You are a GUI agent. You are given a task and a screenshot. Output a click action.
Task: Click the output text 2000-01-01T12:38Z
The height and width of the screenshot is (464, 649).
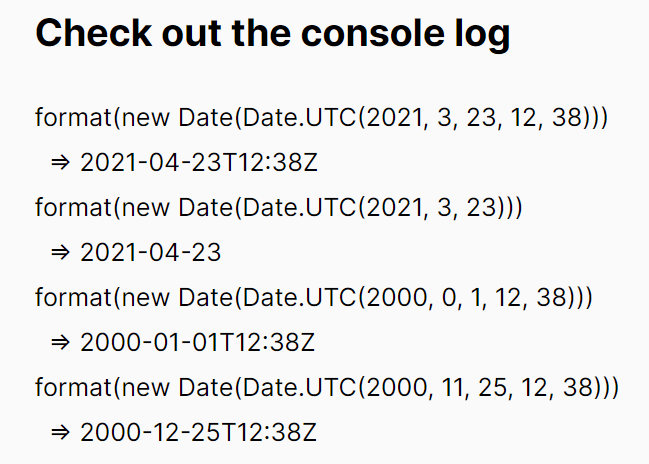click(198, 343)
